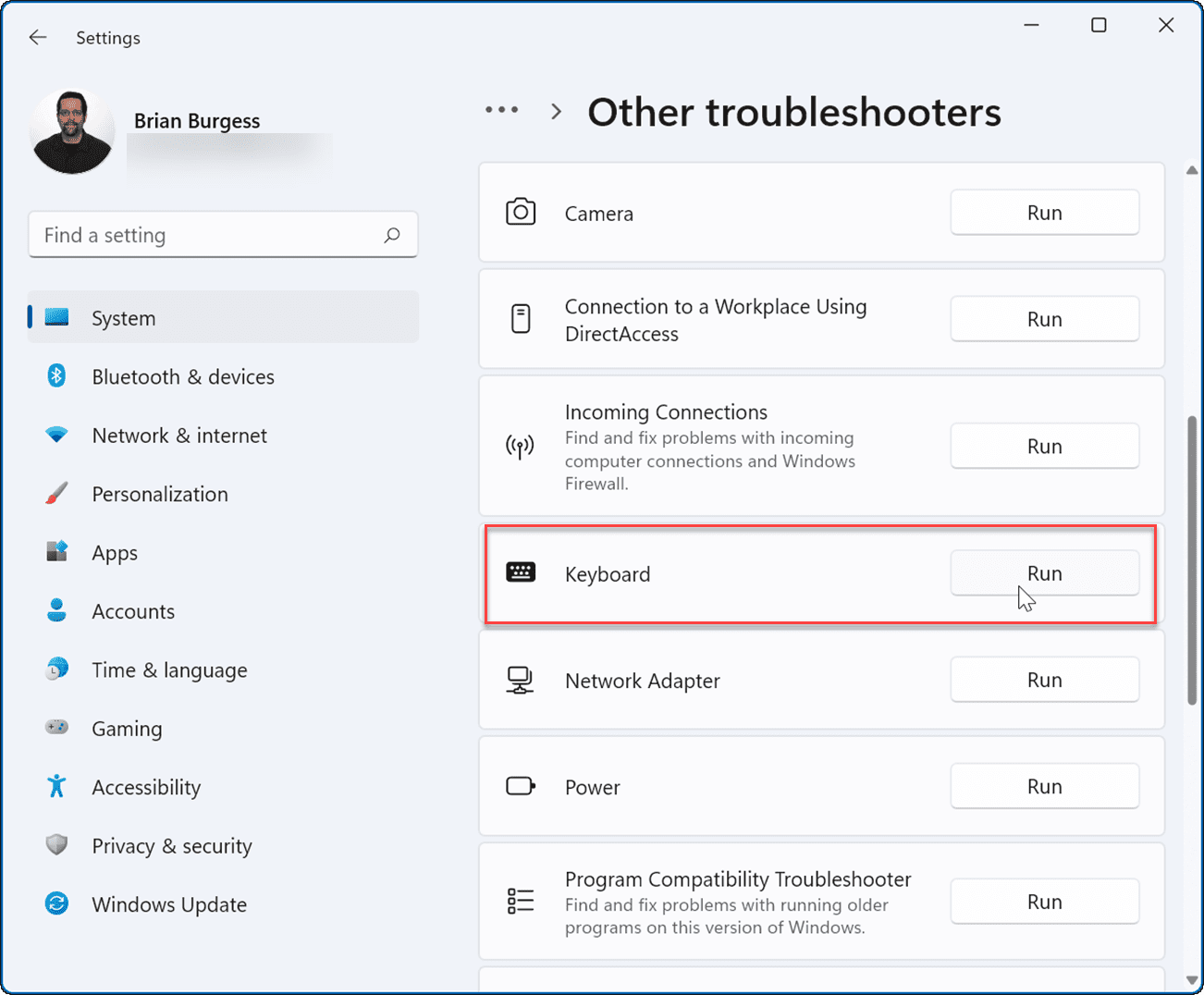This screenshot has width=1204, height=995.
Task: Click the back arrow in Settings header
Action: click(x=38, y=38)
